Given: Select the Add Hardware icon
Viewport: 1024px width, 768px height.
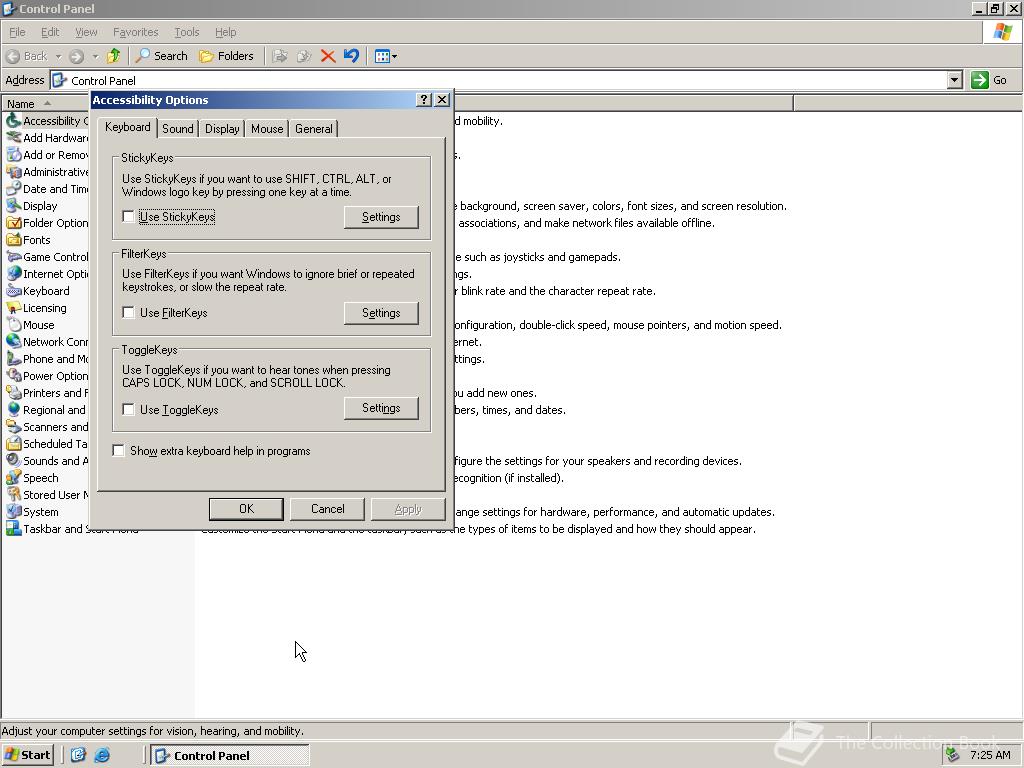Looking at the screenshot, I should (x=14, y=138).
